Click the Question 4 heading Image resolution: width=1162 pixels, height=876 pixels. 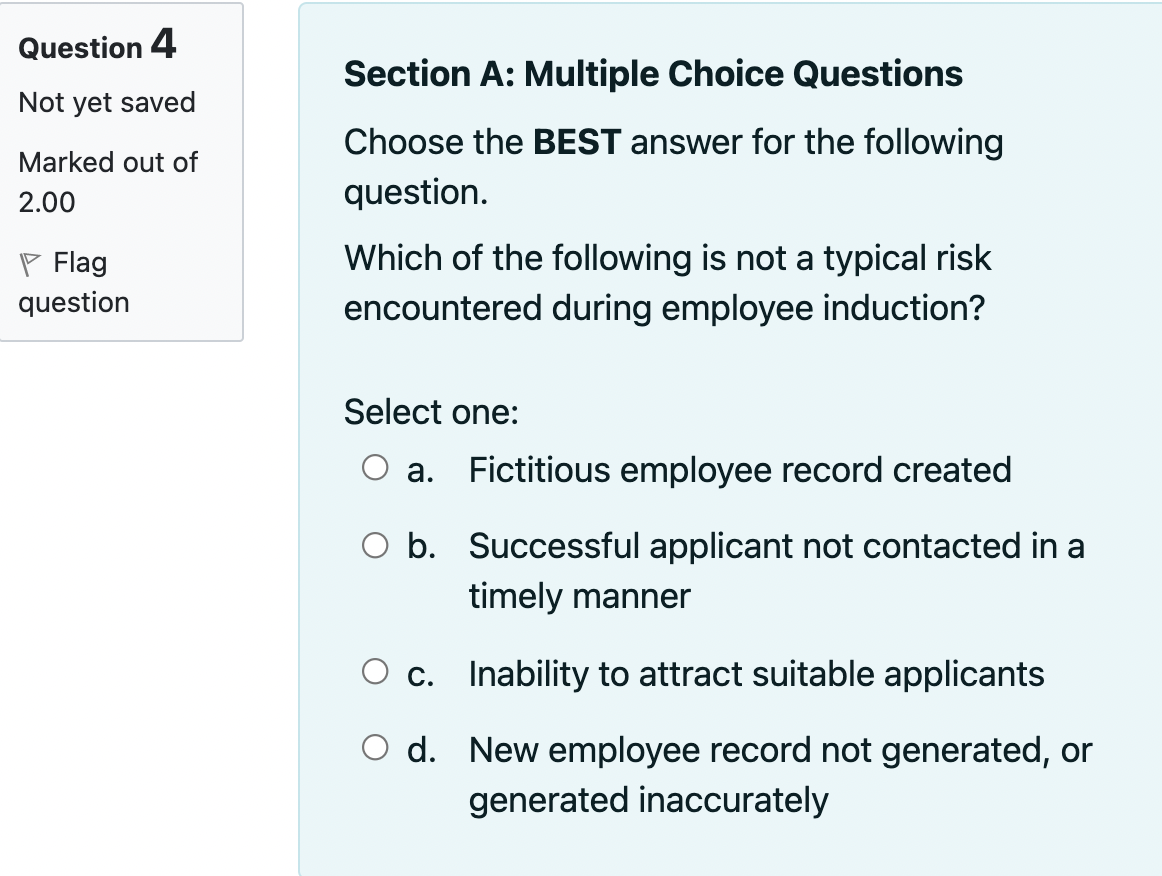click(96, 45)
